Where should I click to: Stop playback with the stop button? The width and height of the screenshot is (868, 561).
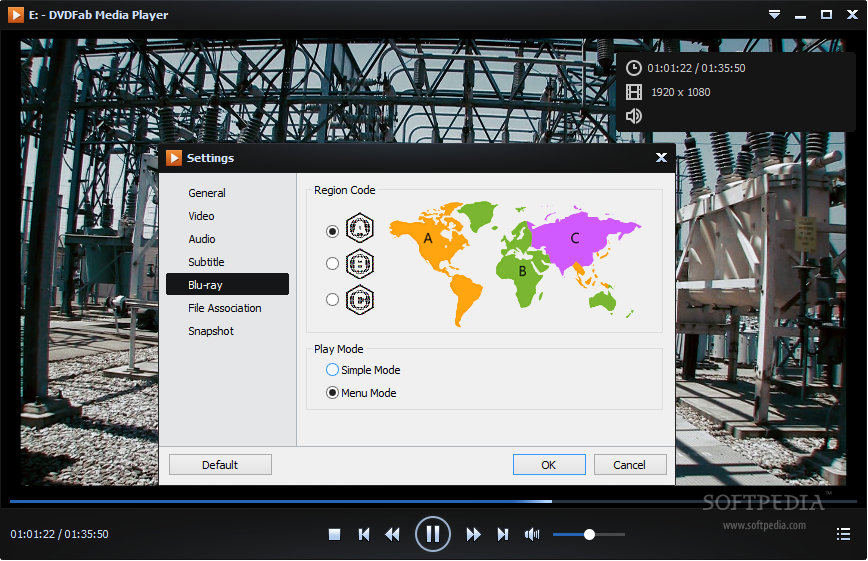tap(334, 534)
